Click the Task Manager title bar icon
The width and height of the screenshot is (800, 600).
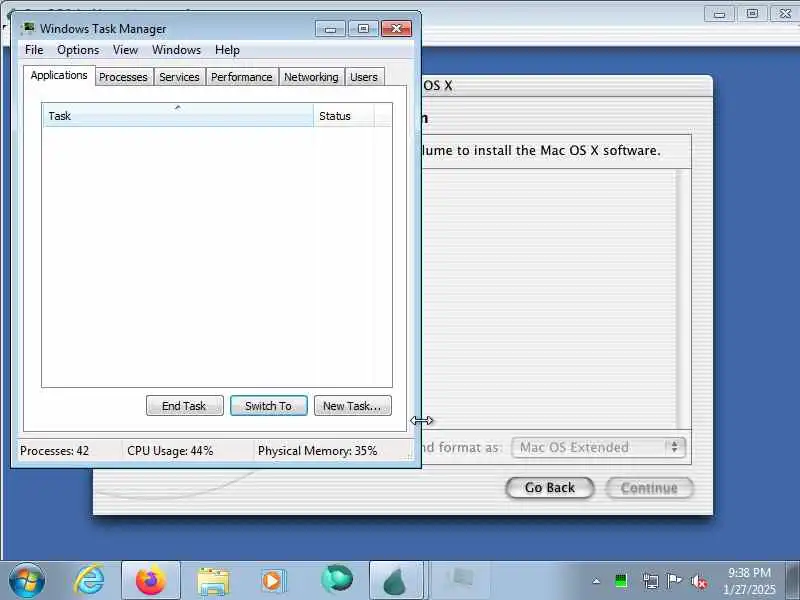coord(29,28)
